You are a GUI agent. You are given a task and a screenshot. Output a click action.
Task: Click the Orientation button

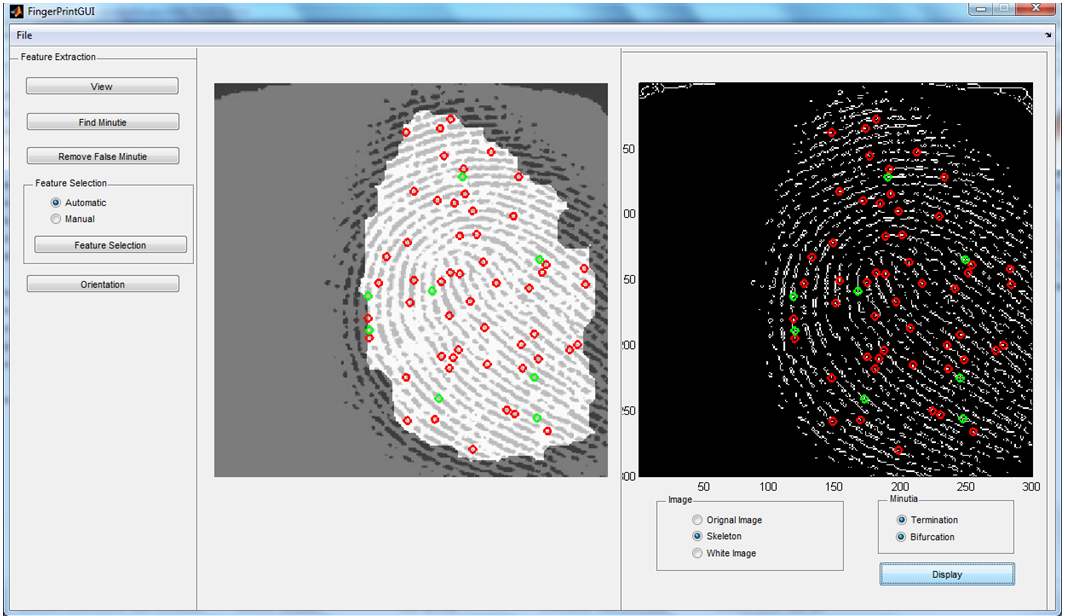click(x=103, y=284)
